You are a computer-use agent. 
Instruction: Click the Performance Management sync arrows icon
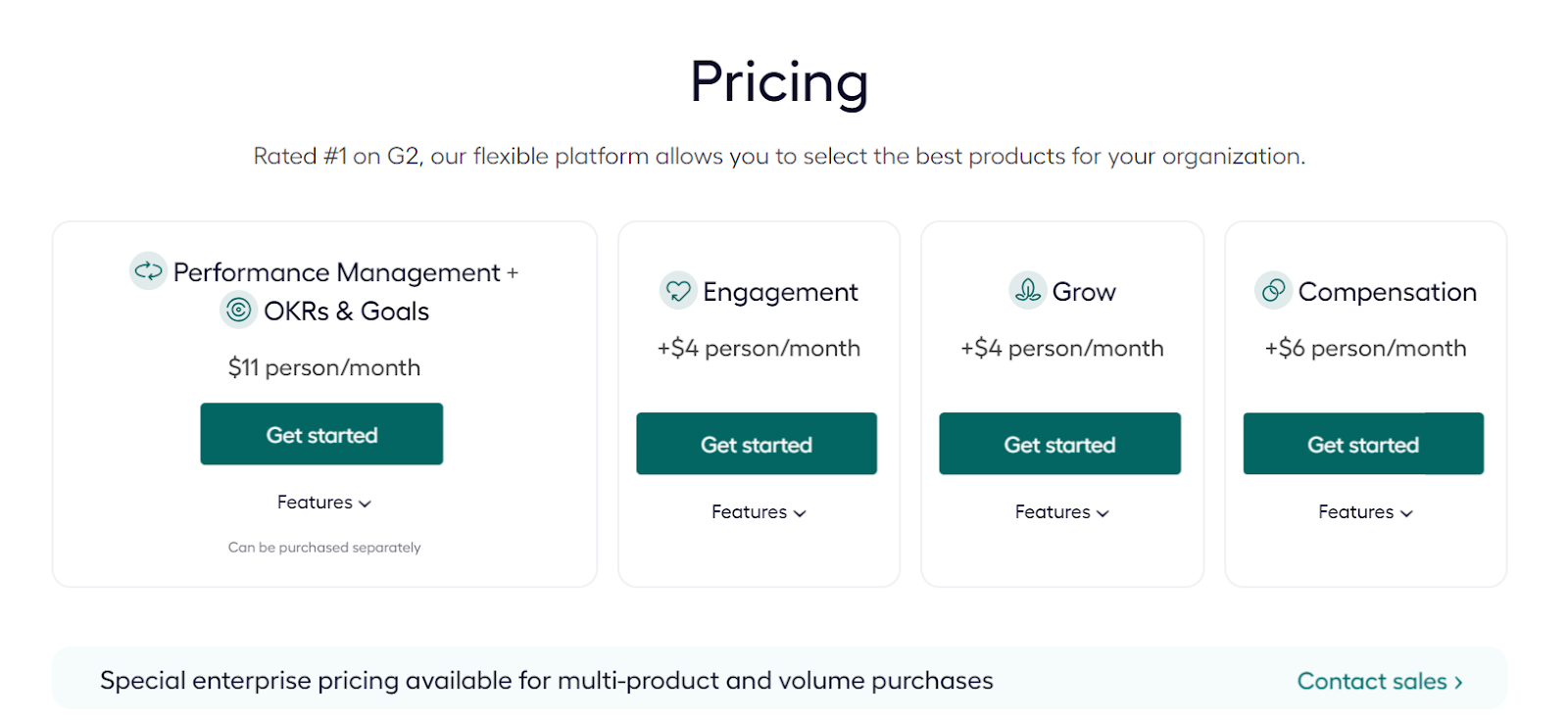click(x=146, y=272)
